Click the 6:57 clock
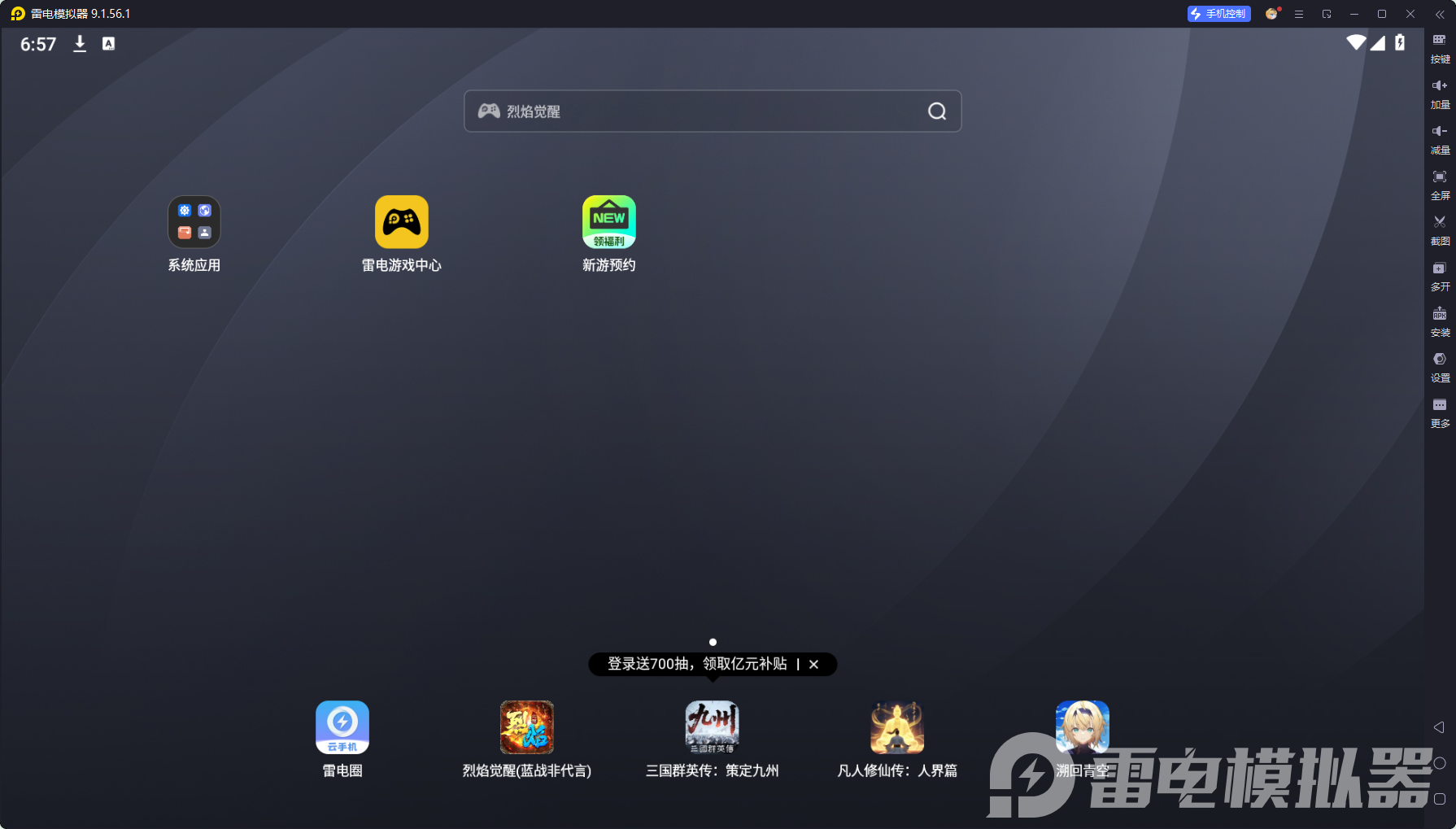This screenshot has height=829, width=1456. point(38,44)
